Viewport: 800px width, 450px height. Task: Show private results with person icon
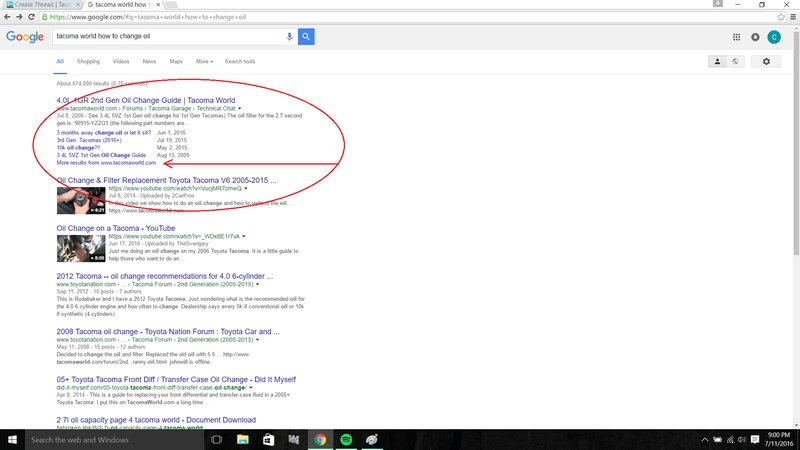717,61
